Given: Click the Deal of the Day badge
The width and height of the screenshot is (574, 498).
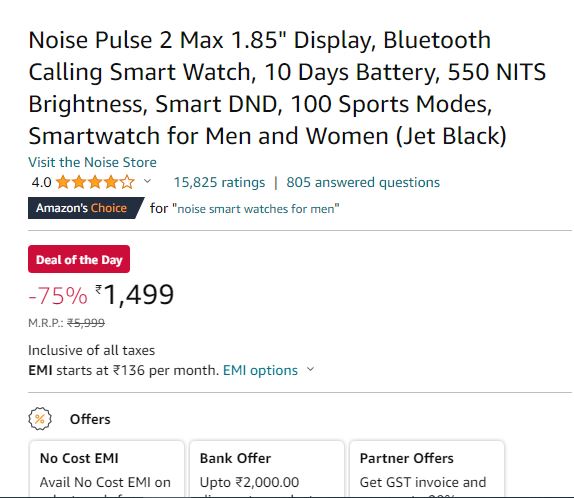Looking at the screenshot, I should [x=79, y=259].
